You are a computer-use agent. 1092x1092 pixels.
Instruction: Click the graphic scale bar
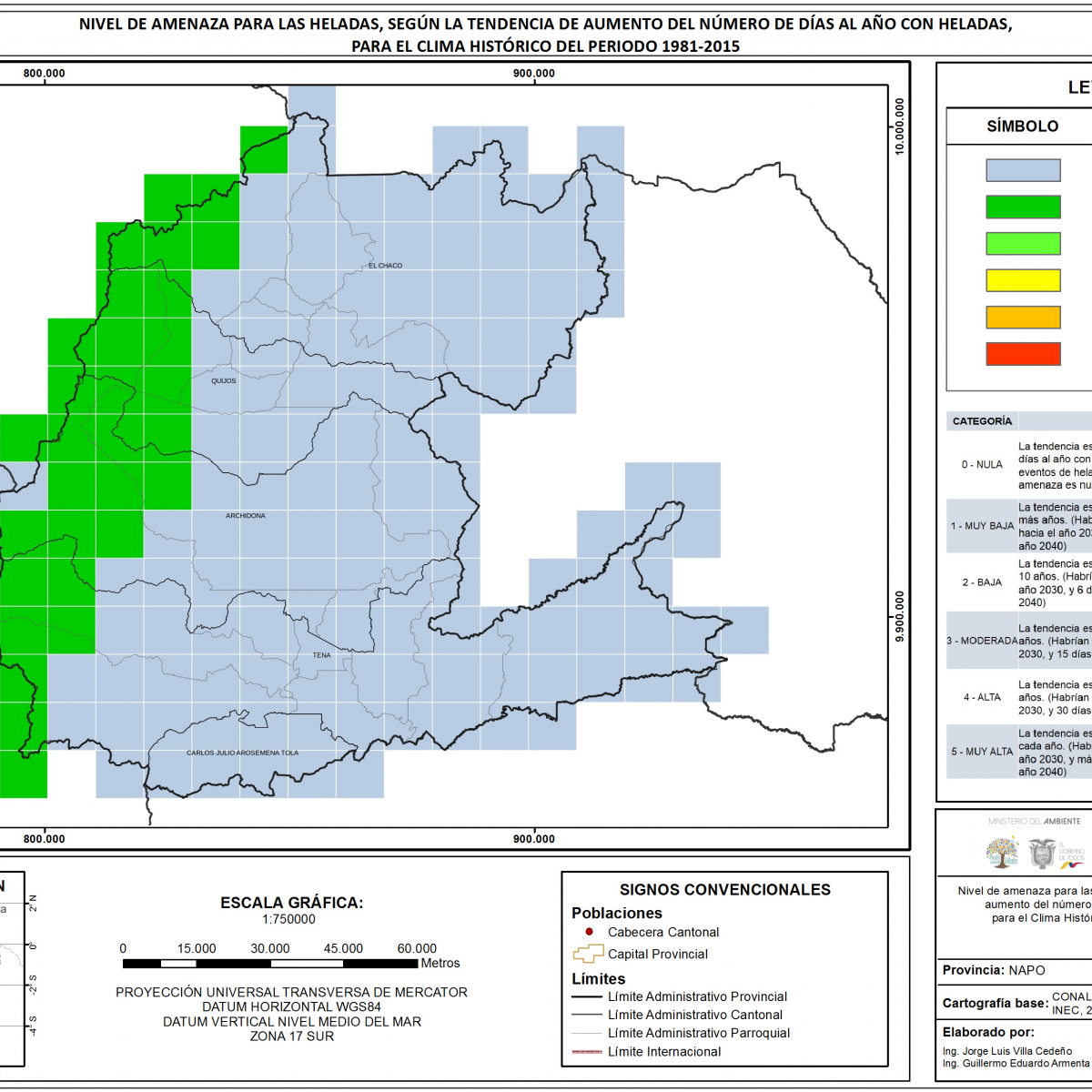pos(270,963)
